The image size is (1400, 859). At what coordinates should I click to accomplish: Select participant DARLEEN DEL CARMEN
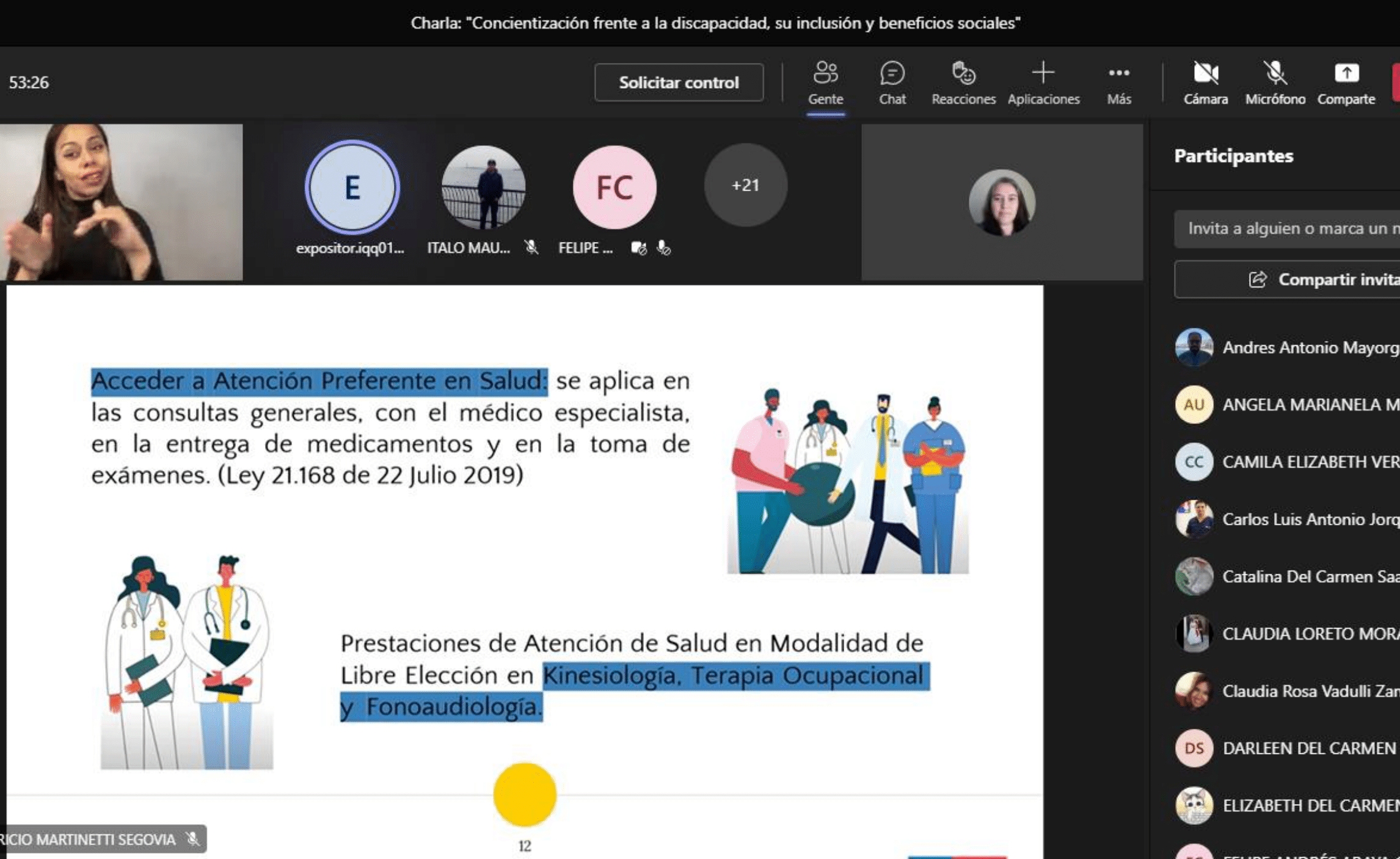[x=1287, y=748]
